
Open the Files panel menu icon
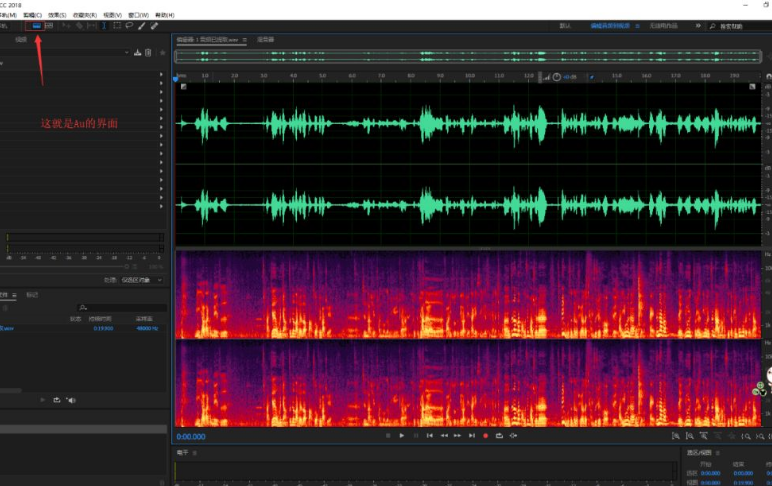(14, 295)
